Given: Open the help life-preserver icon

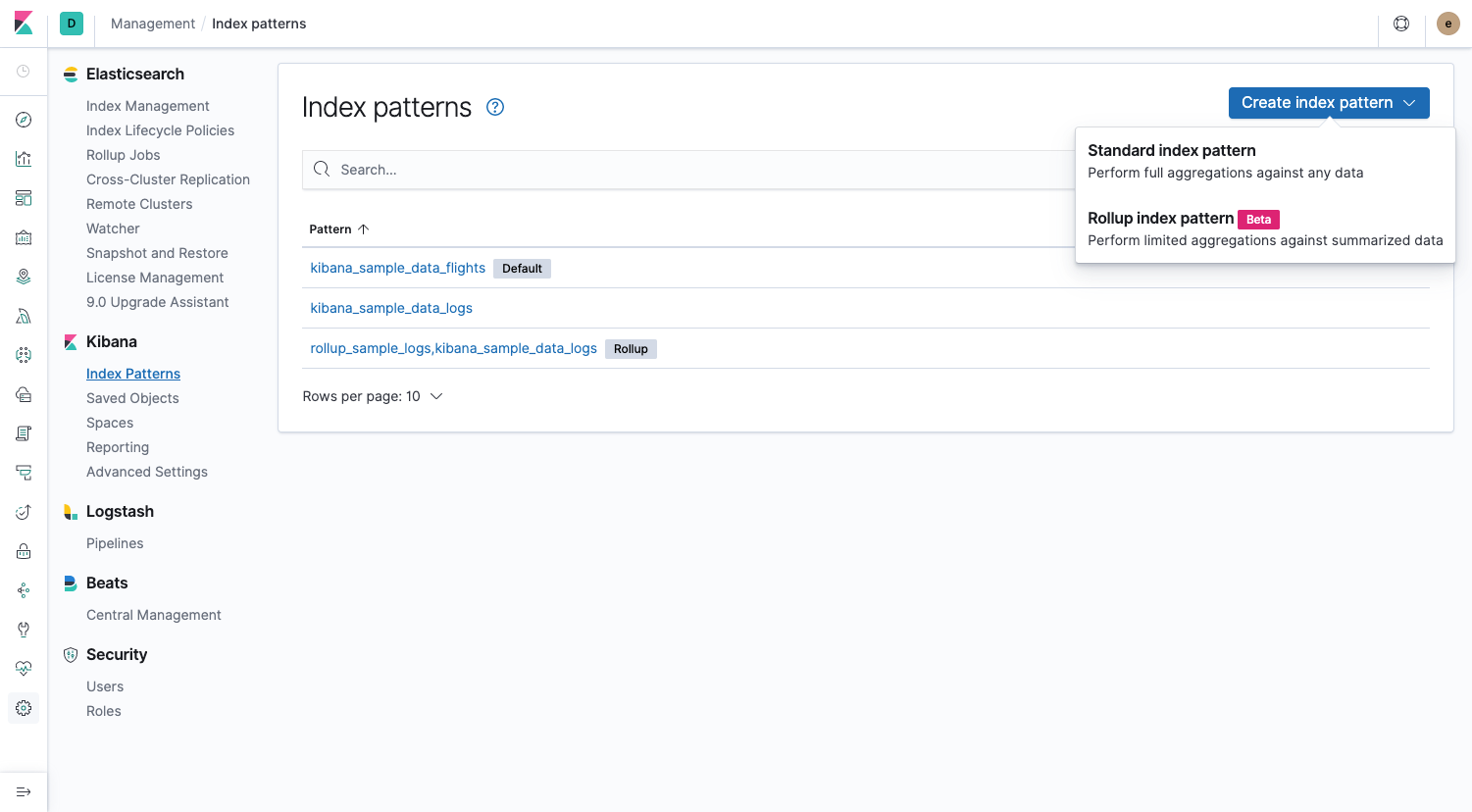Looking at the screenshot, I should tap(1401, 23).
